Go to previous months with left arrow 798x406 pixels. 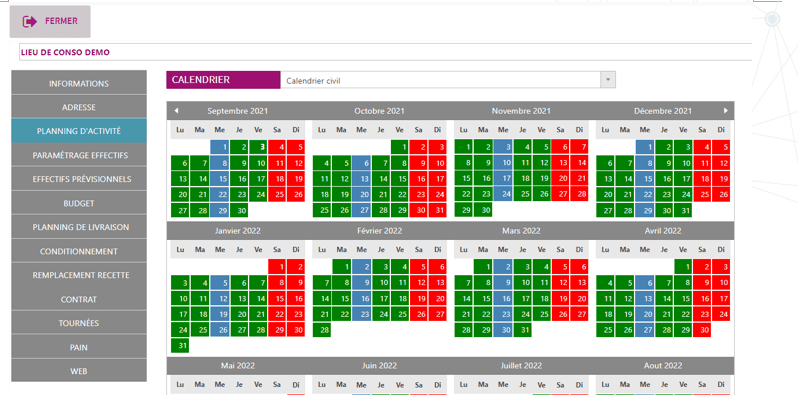176,110
